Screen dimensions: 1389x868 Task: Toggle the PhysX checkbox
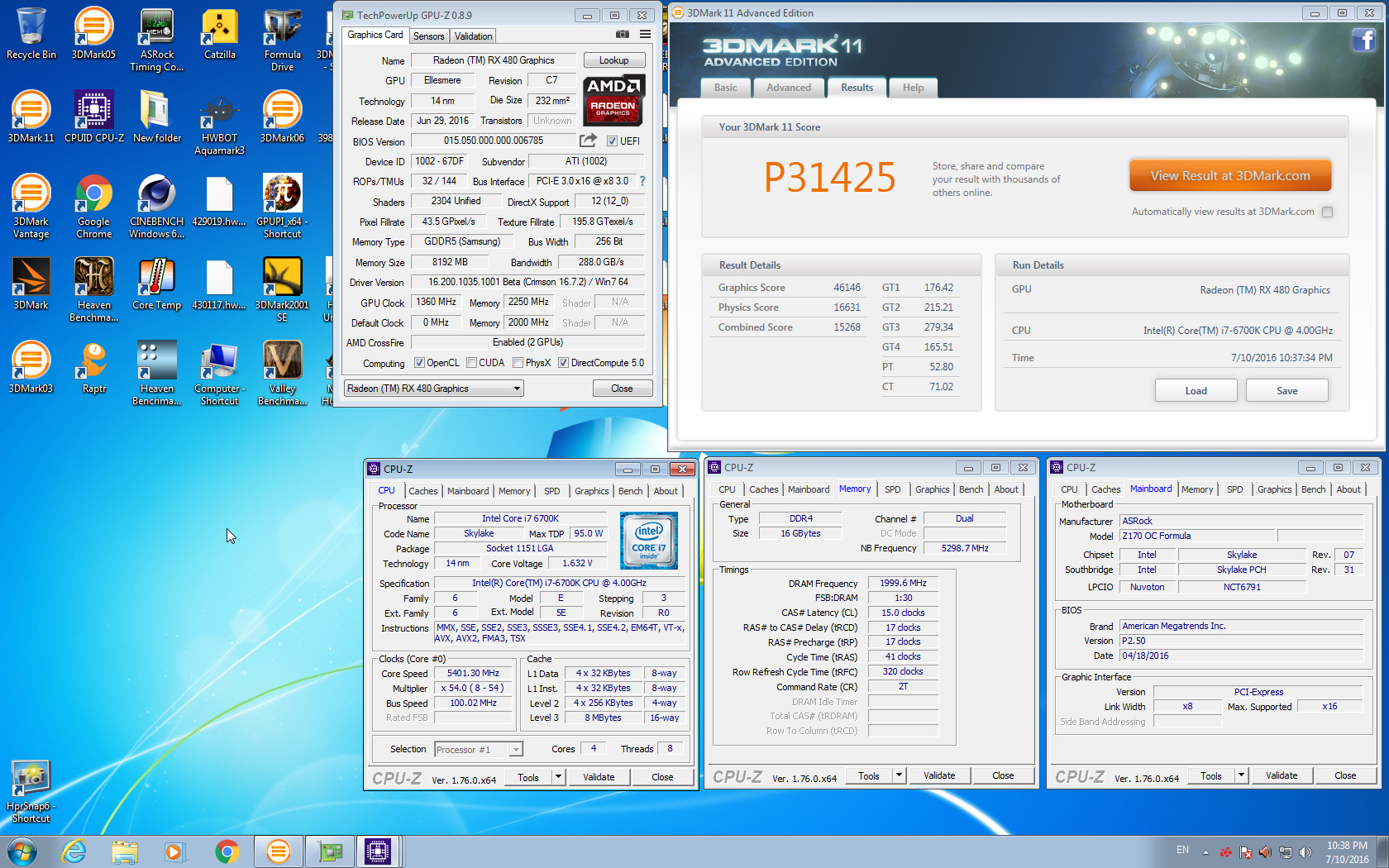[x=518, y=363]
